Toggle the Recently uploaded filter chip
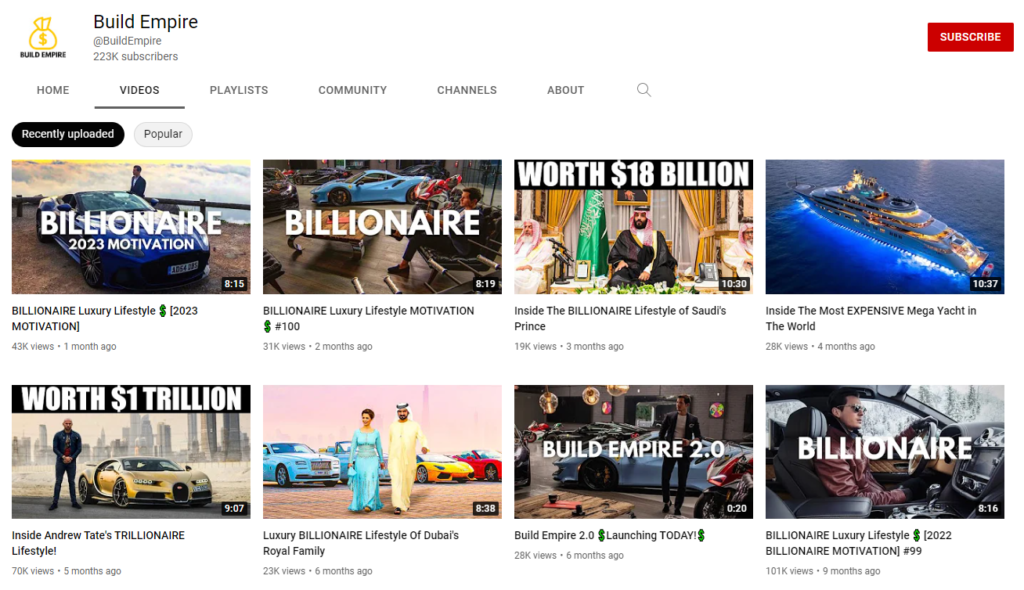Screen dimensions: 1024x590 tap(68, 134)
